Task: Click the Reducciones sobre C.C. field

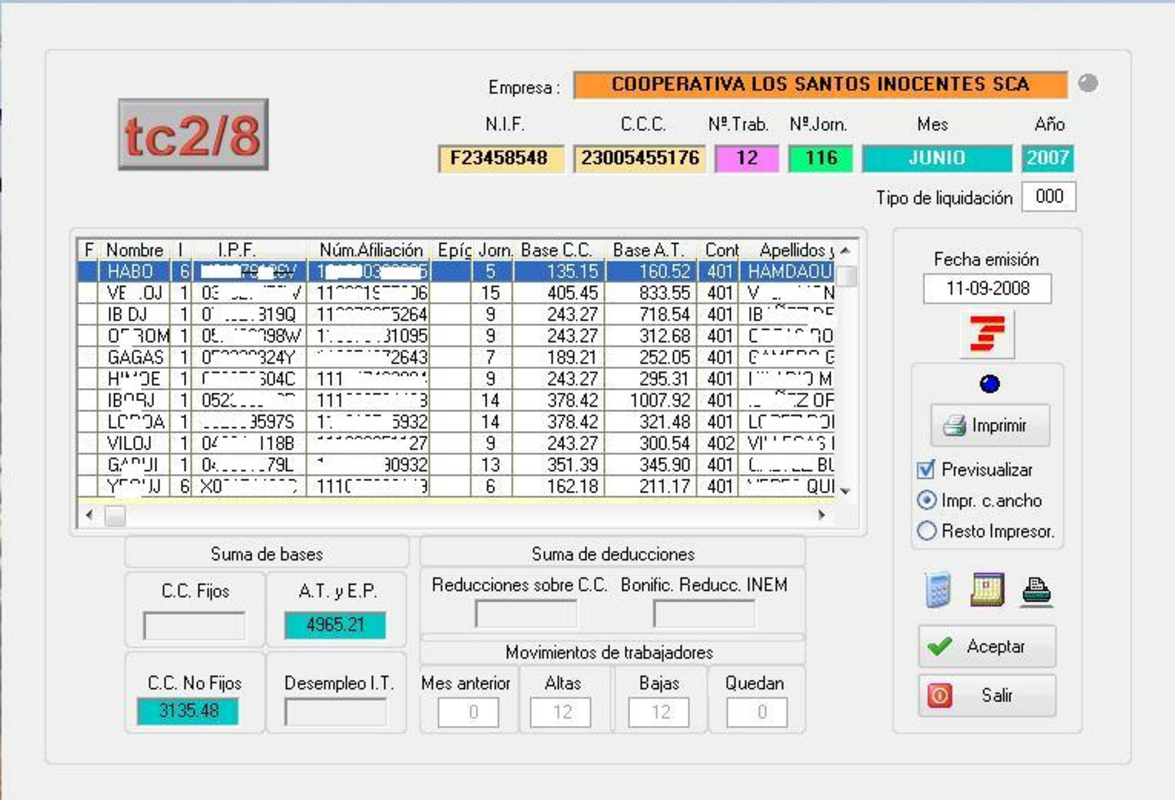Action: pyautogui.click(x=526, y=614)
